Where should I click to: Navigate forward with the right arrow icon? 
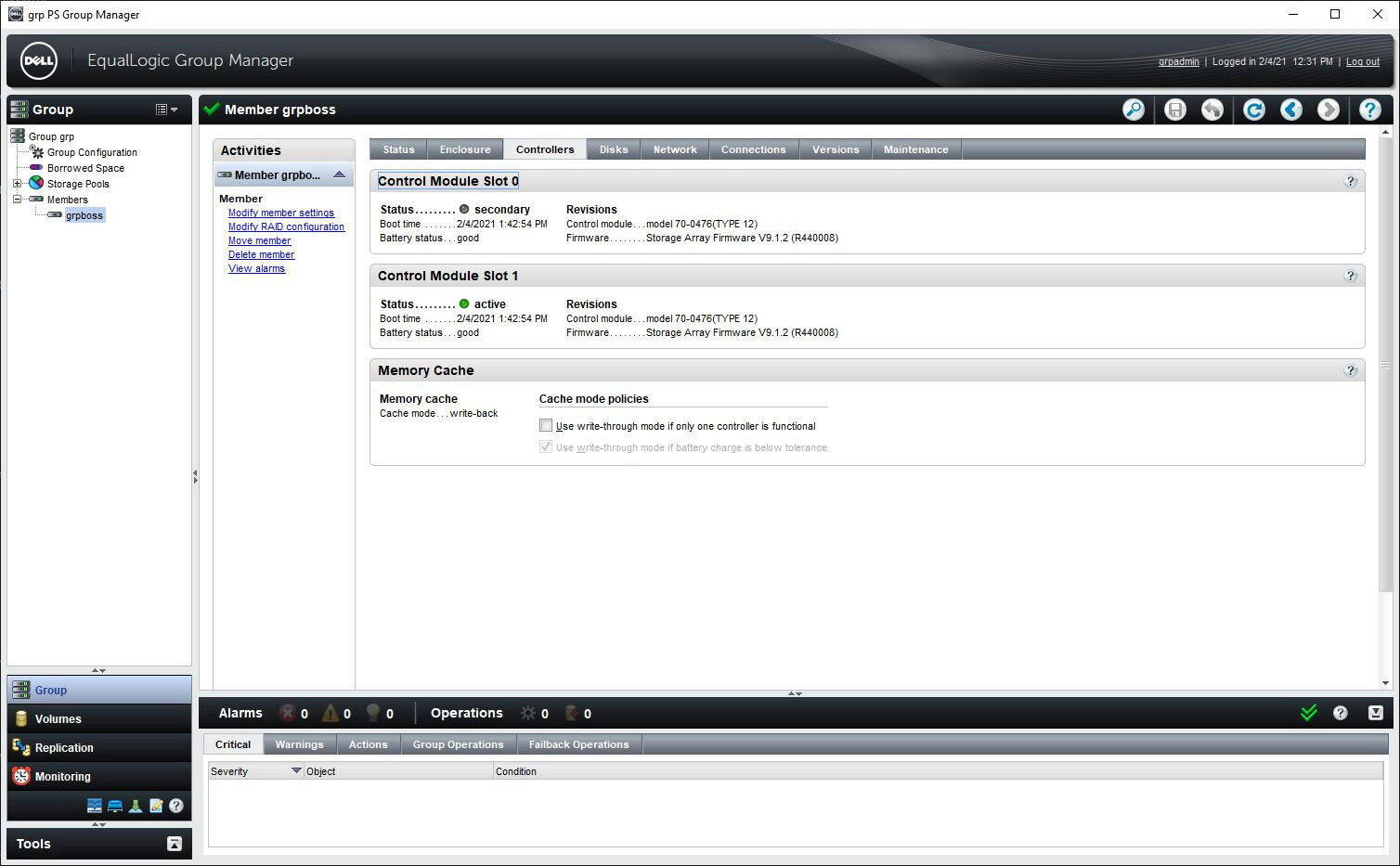click(x=1329, y=110)
